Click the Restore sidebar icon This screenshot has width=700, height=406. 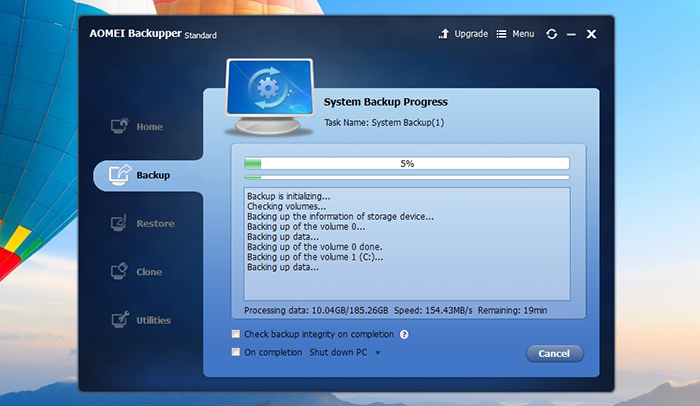pyautogui.click(x=119, y=223)
